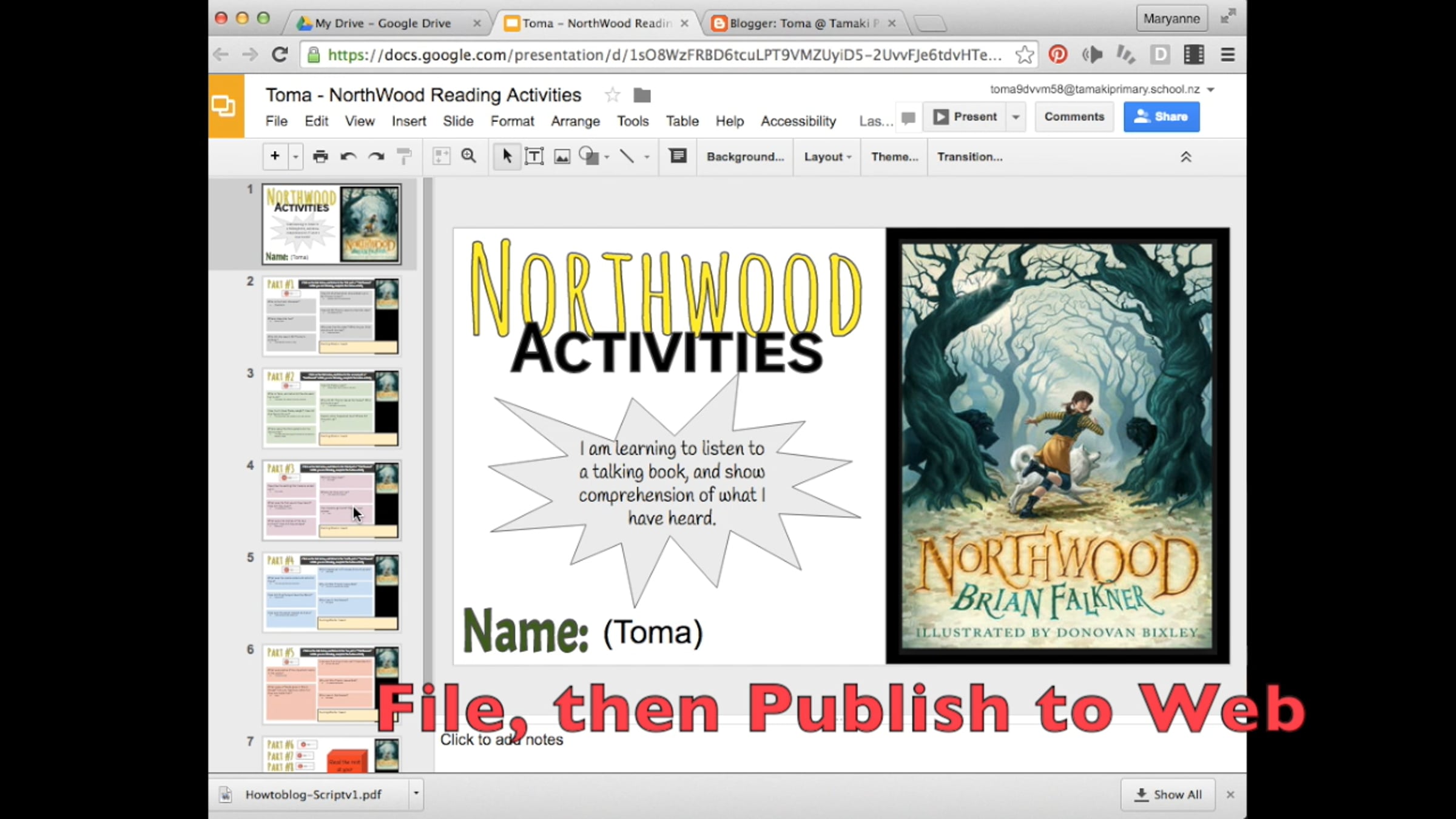Select slide 2 thumbnail Part #1
The width and height of the screenshot is (1456, 819).
331,315
